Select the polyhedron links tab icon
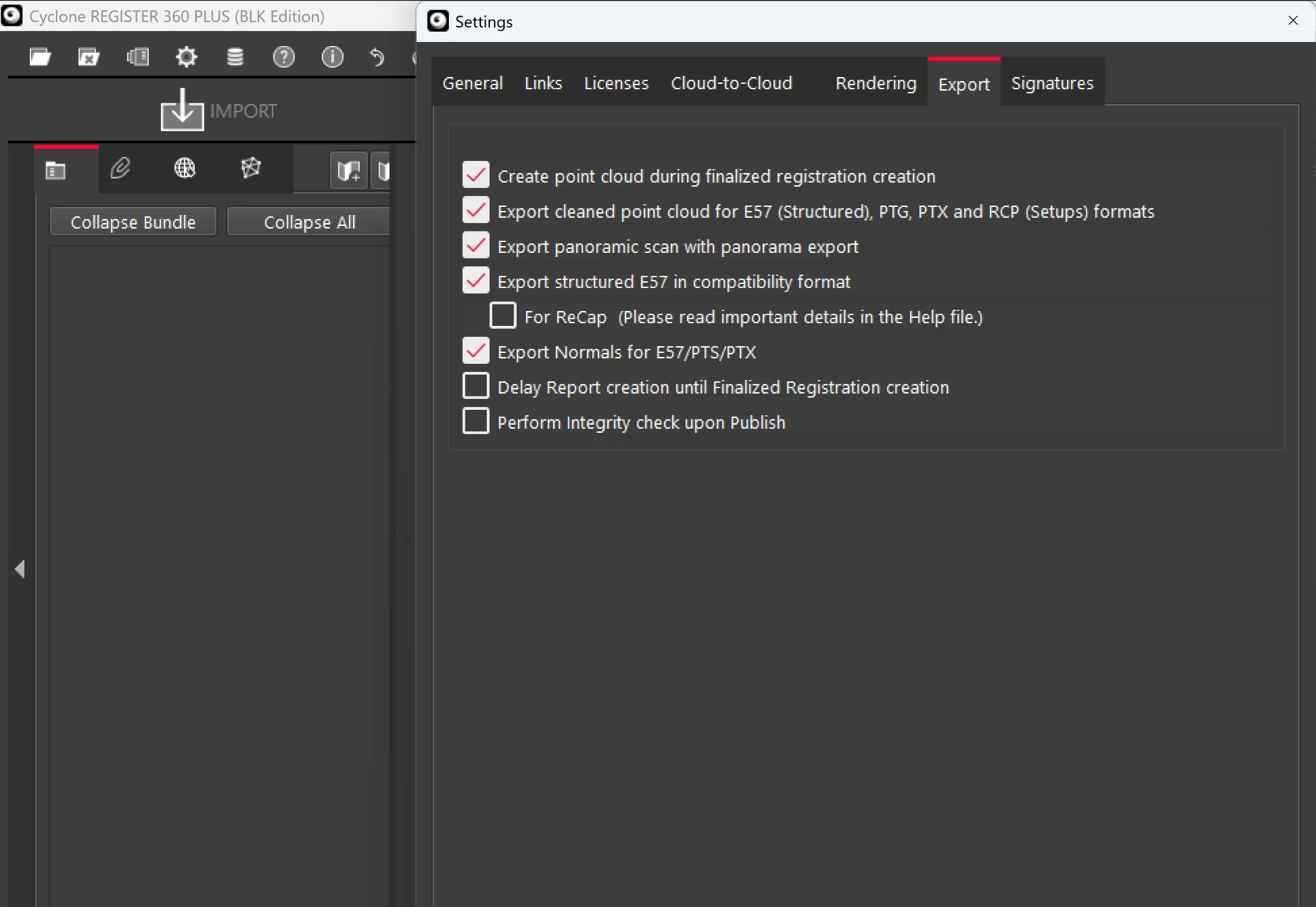Screen dimensions: 1316x907 coord(251,168)
